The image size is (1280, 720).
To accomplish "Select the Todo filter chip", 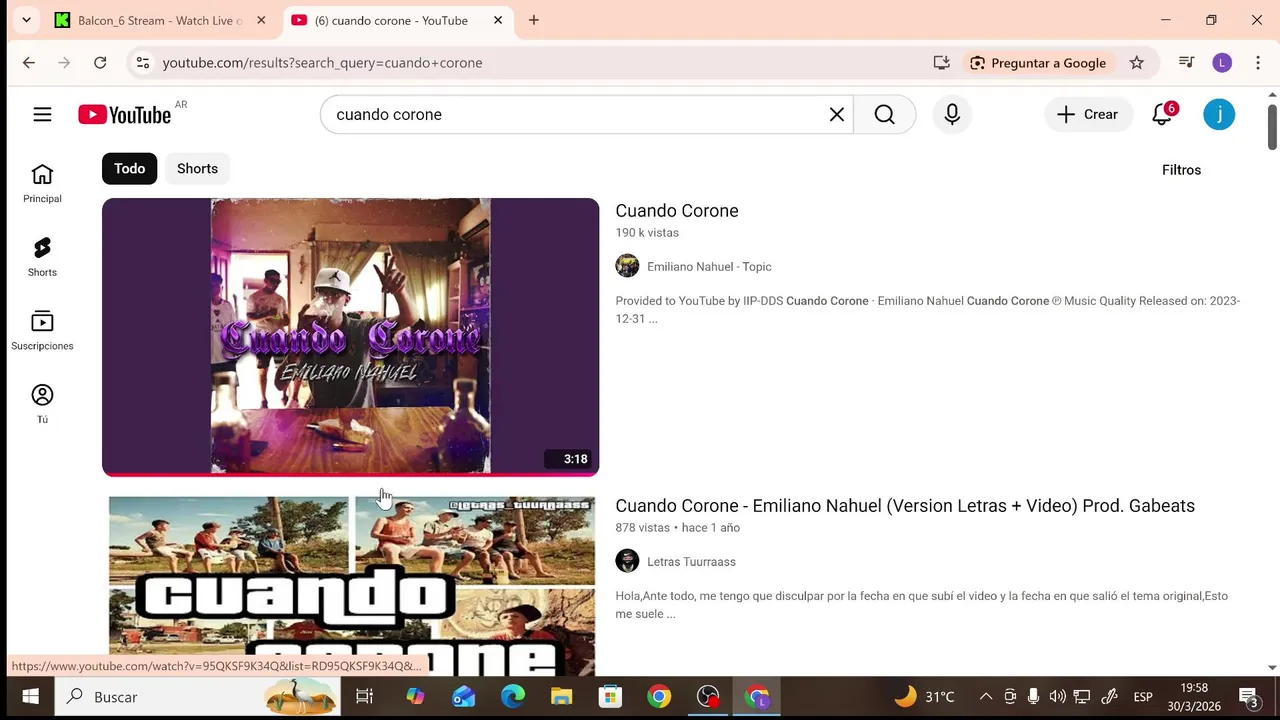I will point(129,169).
